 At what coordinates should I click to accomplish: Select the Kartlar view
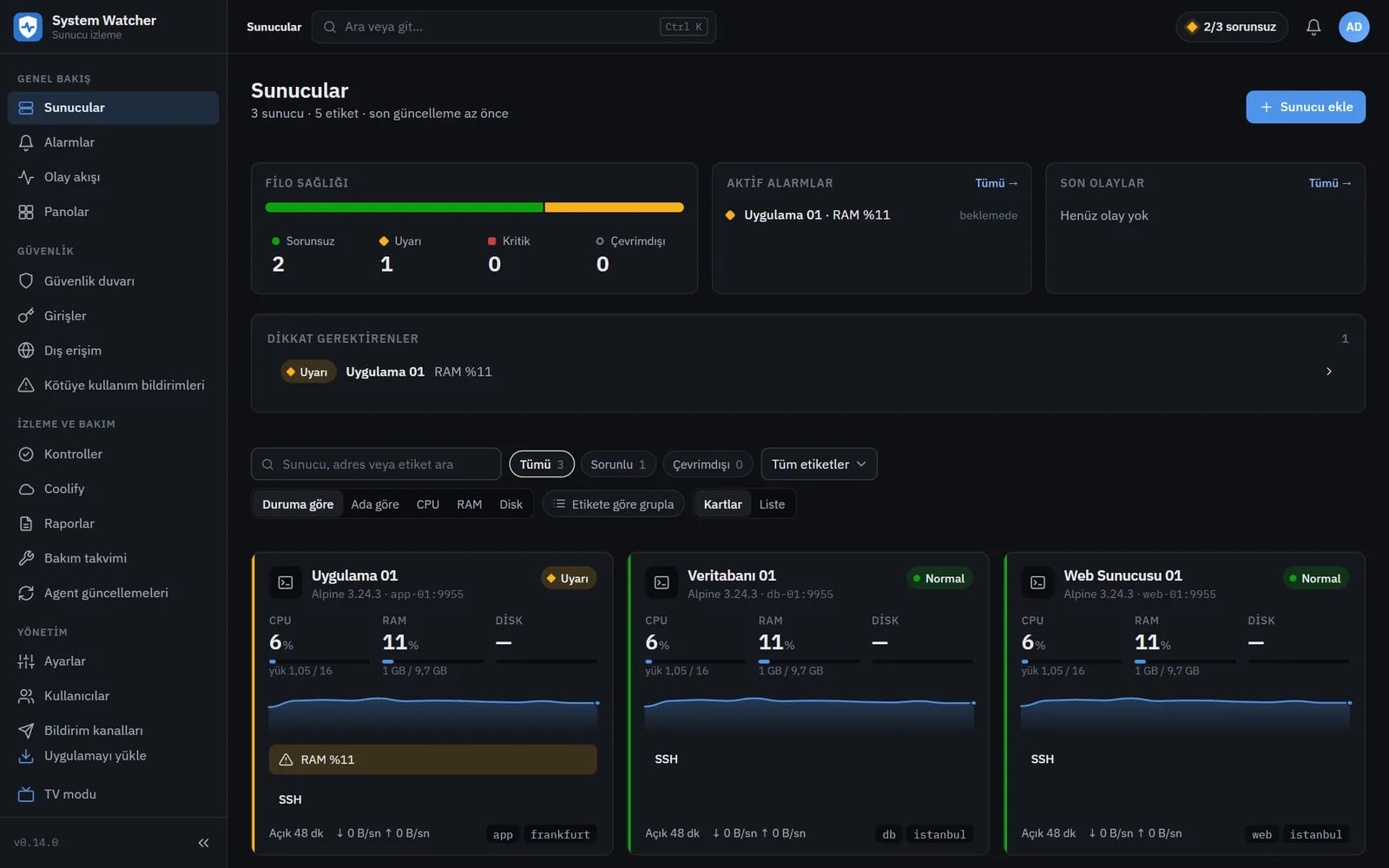coord(722,504)
